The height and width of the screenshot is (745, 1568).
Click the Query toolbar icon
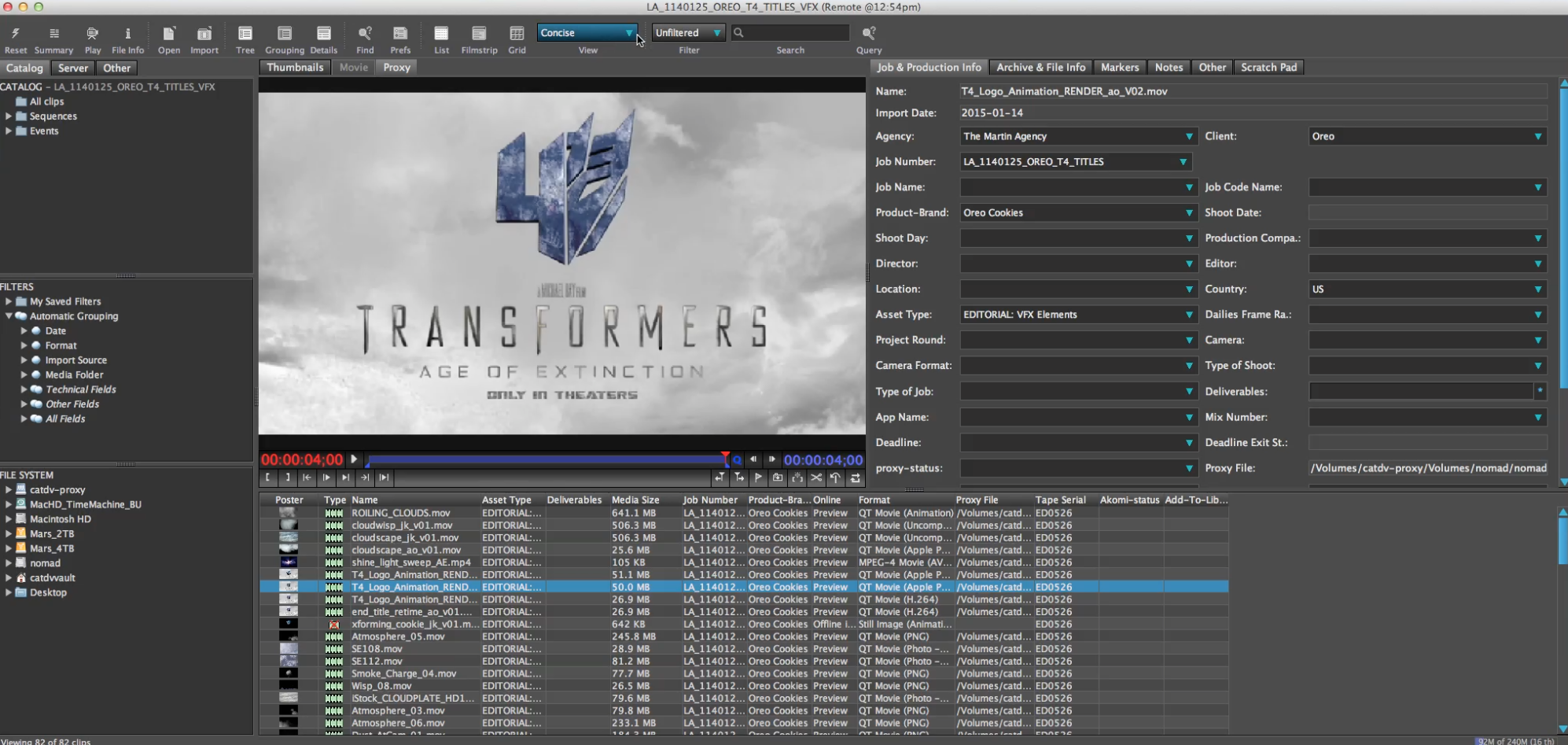click(869, 33)
